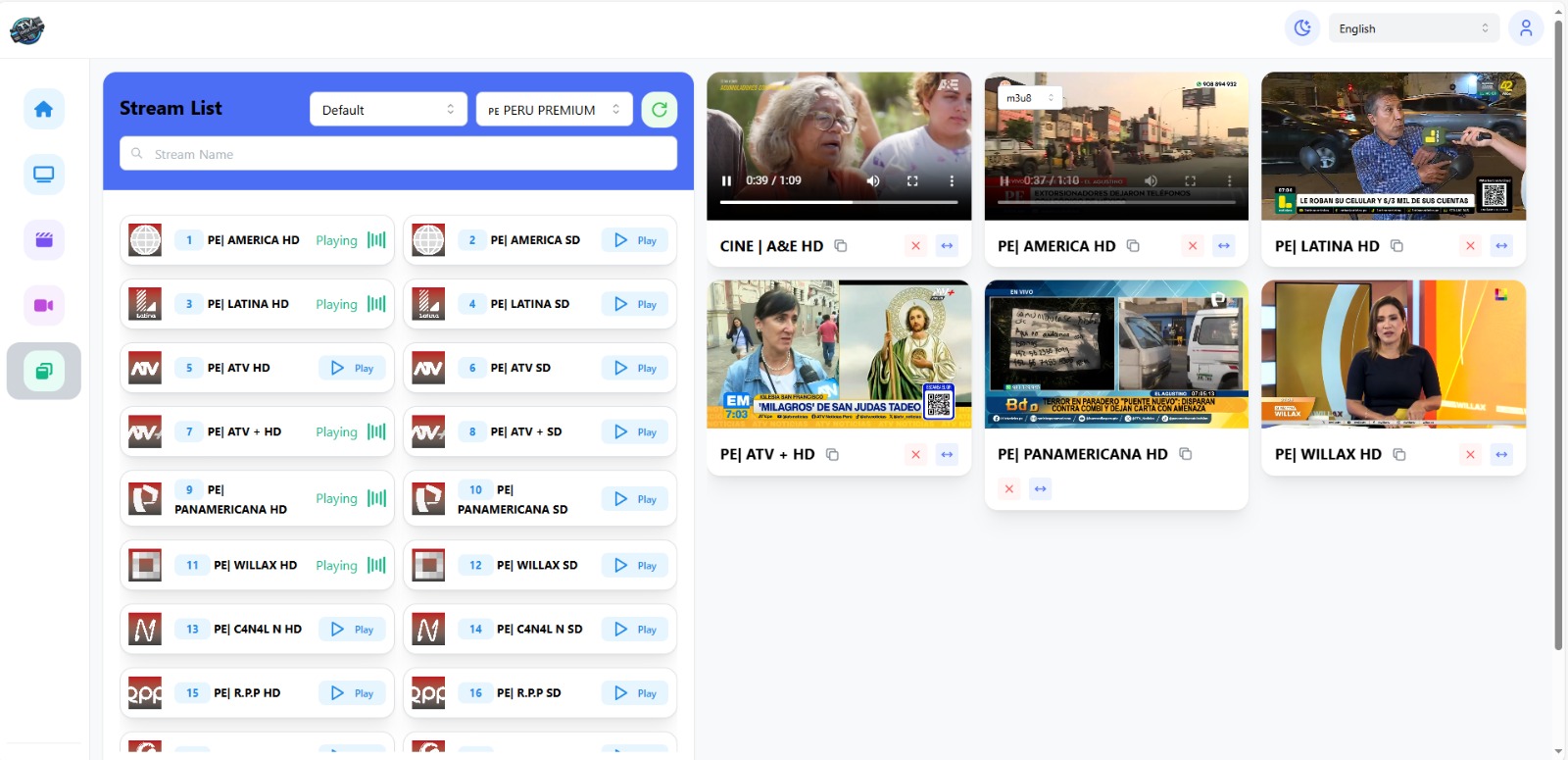Viewport: 1568px width, 760px height.
Task: Expand the Default sort dropdown
Action: [388, 110]
